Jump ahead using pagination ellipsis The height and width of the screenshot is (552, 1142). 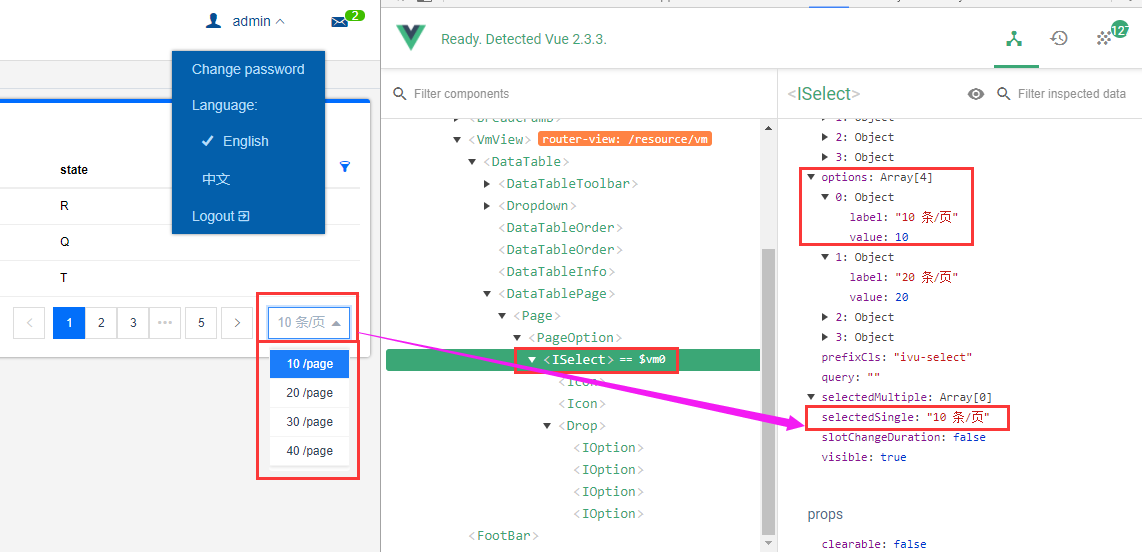165,323
